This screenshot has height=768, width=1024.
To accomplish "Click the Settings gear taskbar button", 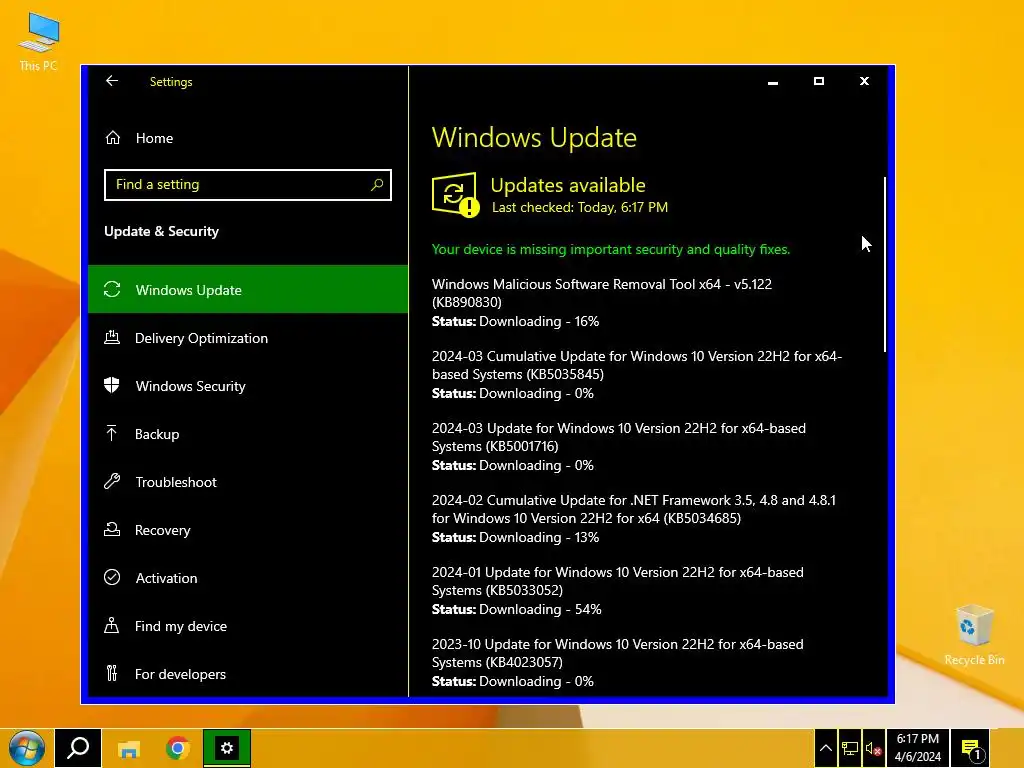I will (x=227, y=748).
